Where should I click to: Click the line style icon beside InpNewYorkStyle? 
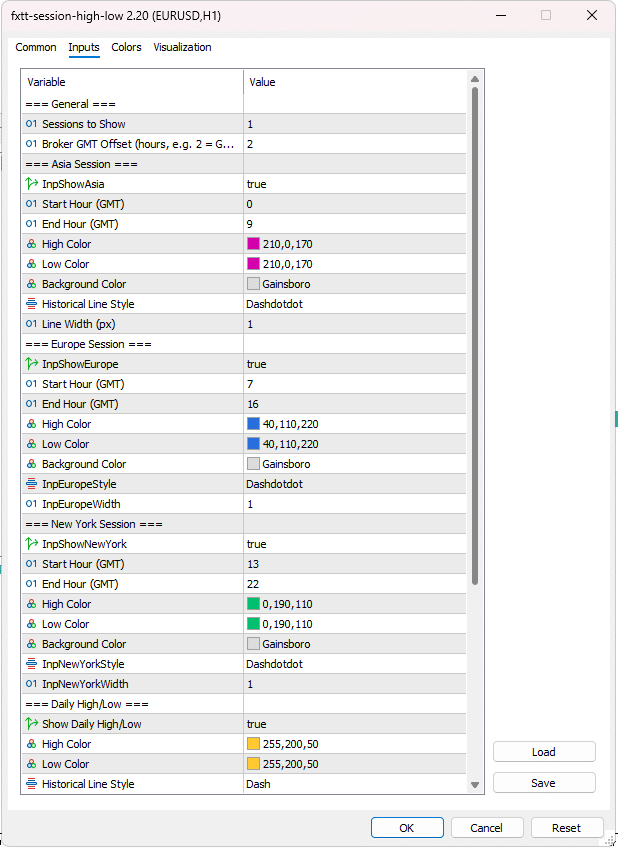31,664
